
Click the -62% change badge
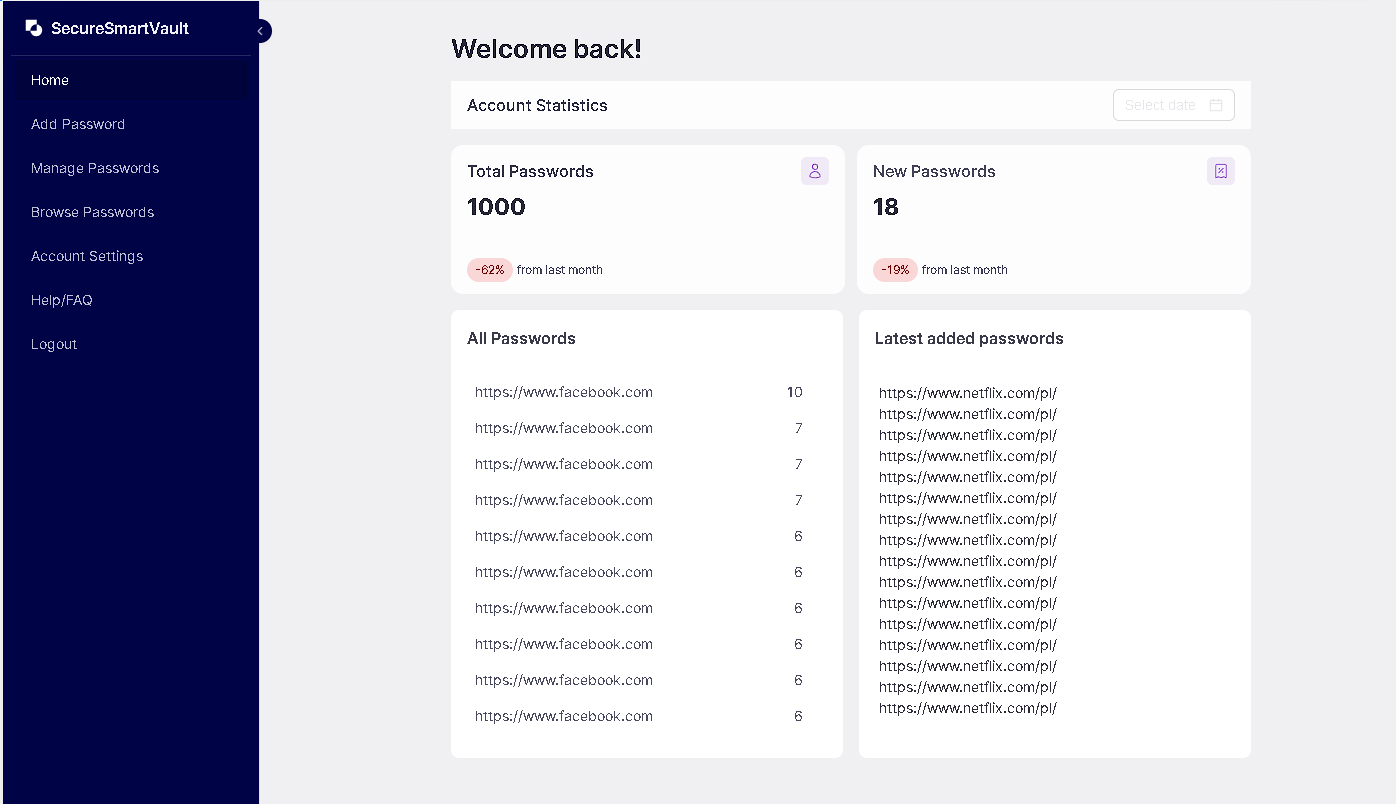489,269
